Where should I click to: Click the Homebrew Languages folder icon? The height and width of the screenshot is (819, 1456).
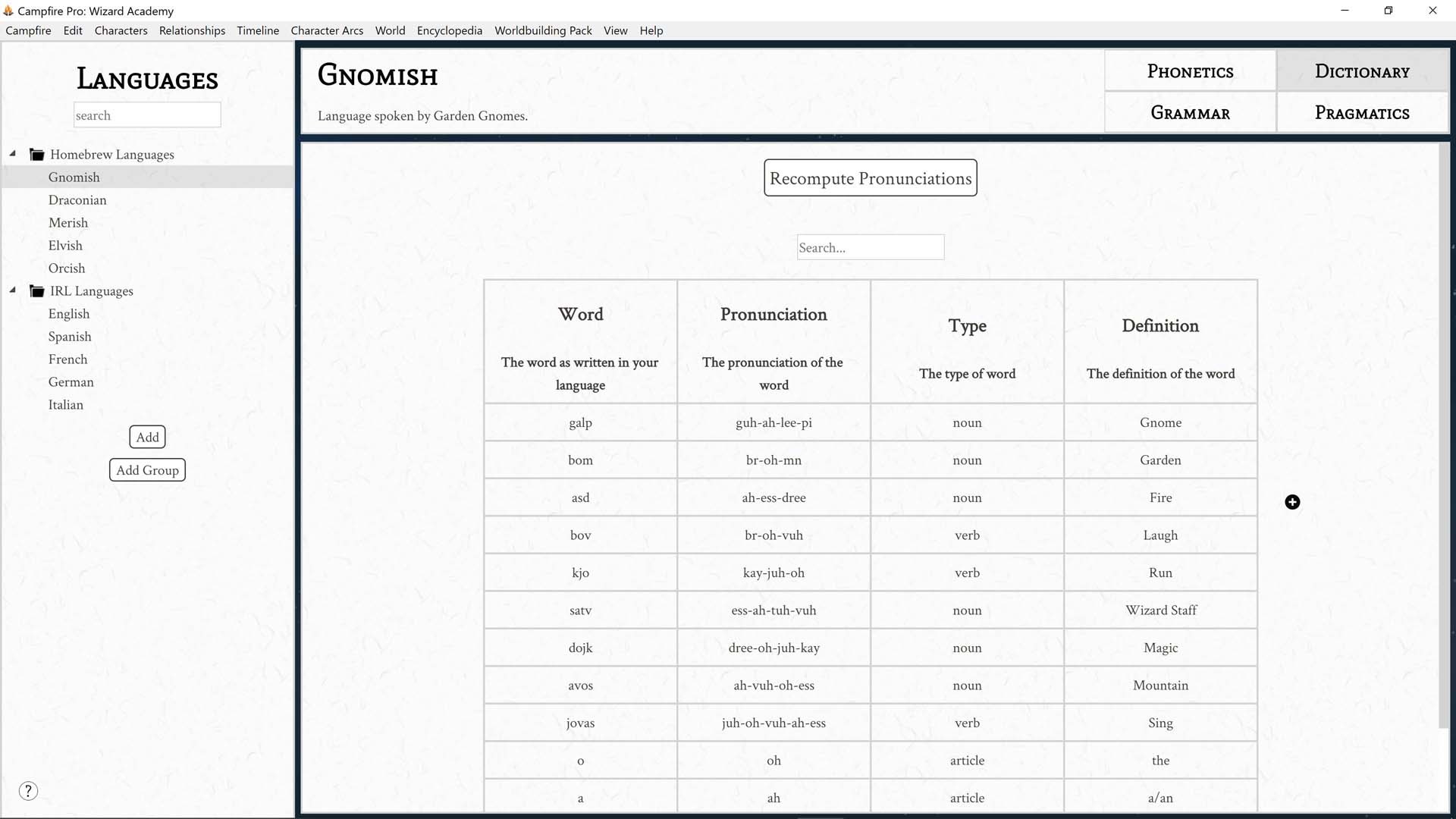point(36,153)
